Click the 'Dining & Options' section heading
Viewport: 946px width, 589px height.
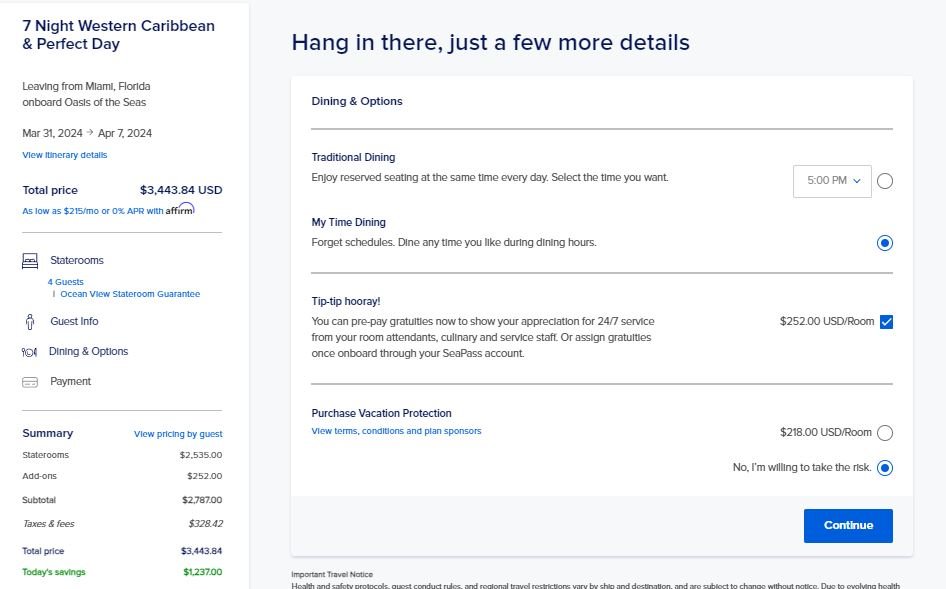(357, 101)
